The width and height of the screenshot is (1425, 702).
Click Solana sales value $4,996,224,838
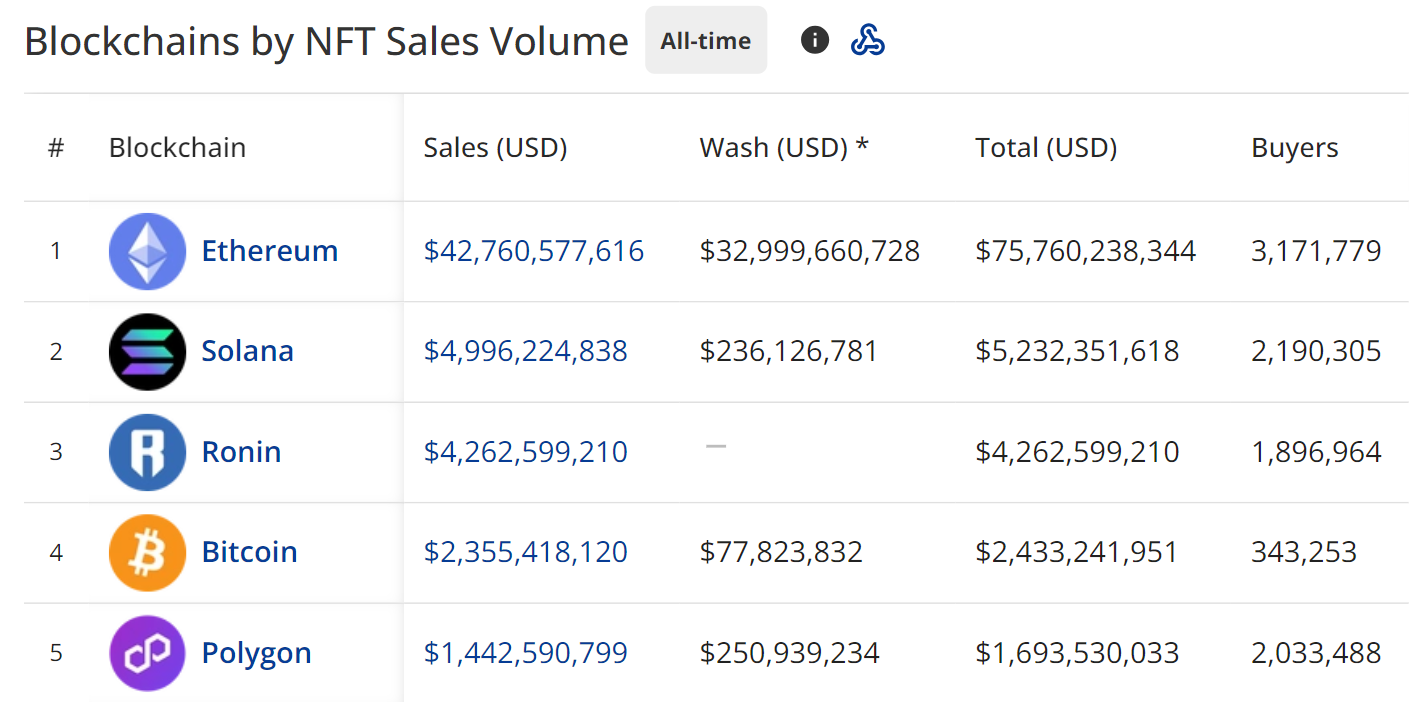click(x=525, y=352)
